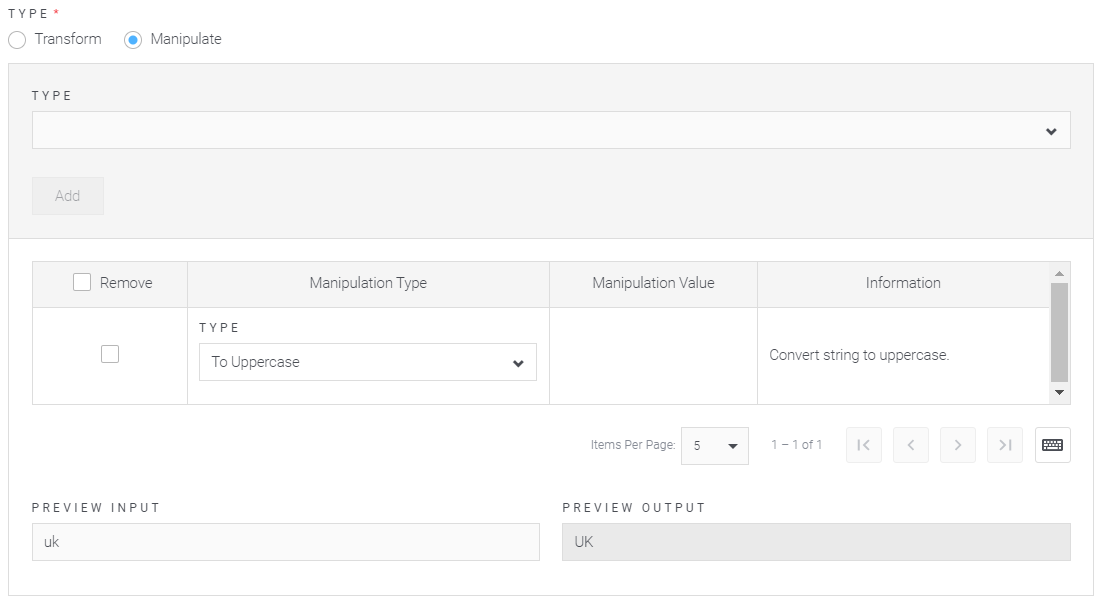Click the Information column header
This screenshot has height=605, width=1101.
[903, 283]
